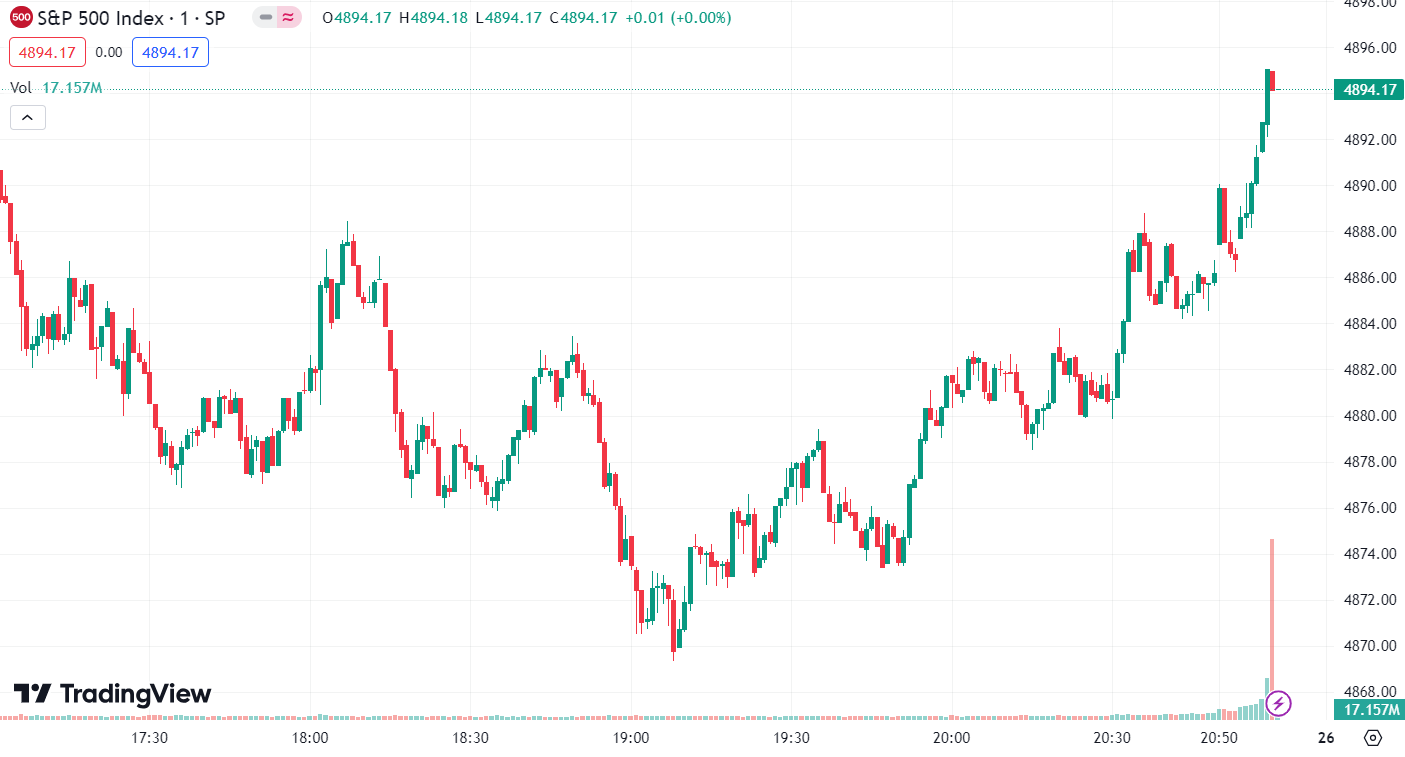This screenshot has width=1405, height=757.
Task: Click the 20:30 time axis label
Action: pyautogui.click(x=1112, y=738)
